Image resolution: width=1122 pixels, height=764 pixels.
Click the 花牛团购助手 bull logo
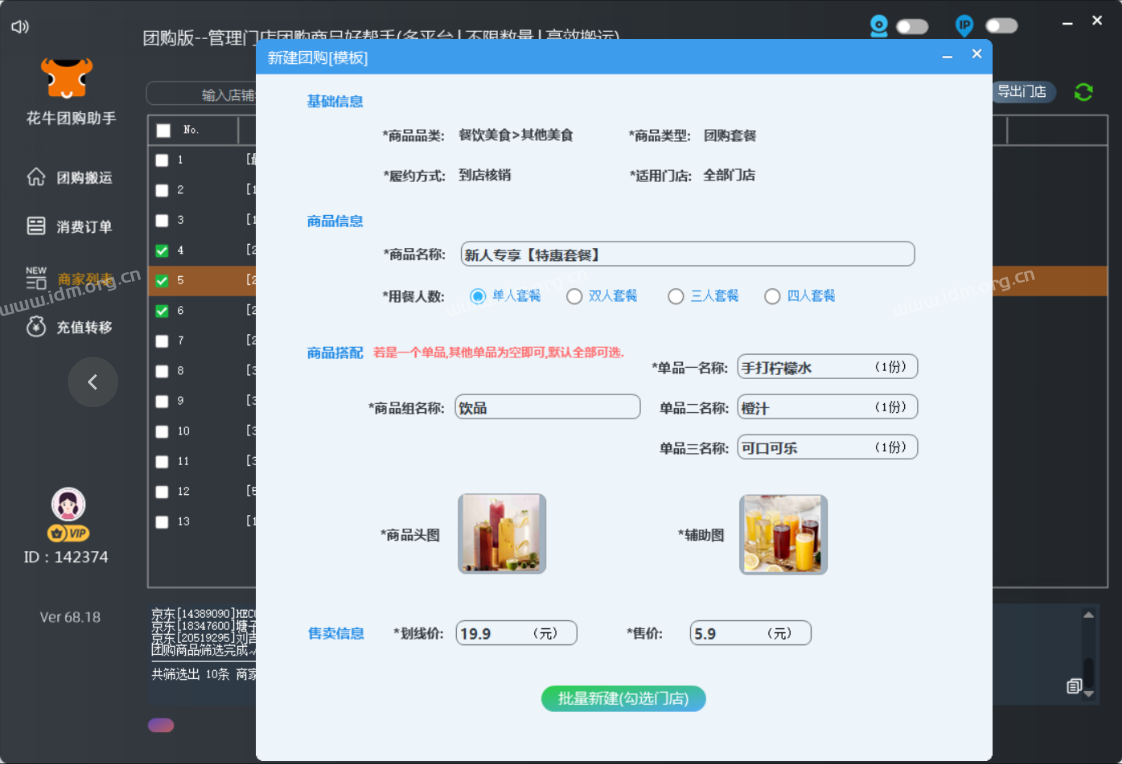[x=65, y=75]
